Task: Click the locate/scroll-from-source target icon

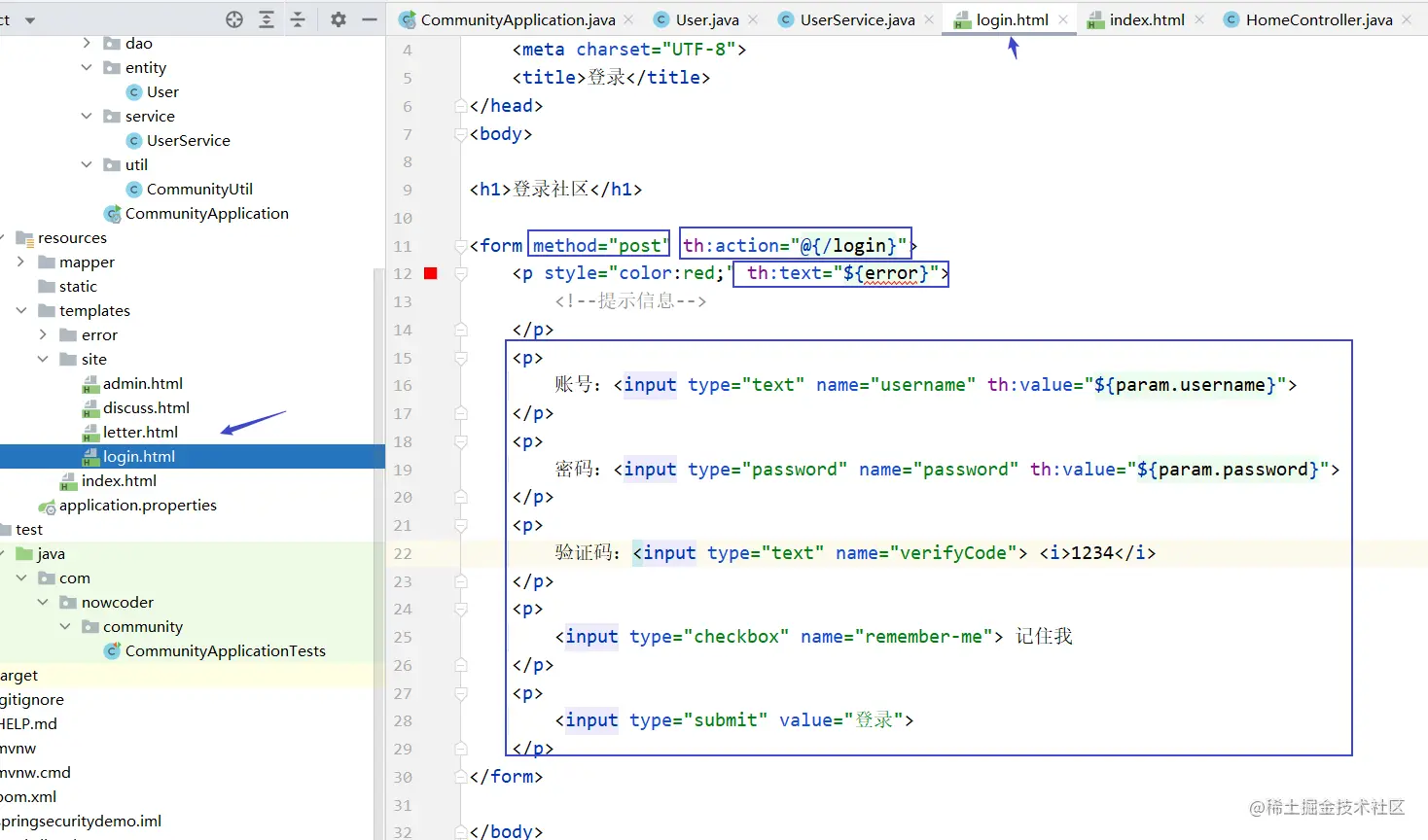Action: click(234, 19)
